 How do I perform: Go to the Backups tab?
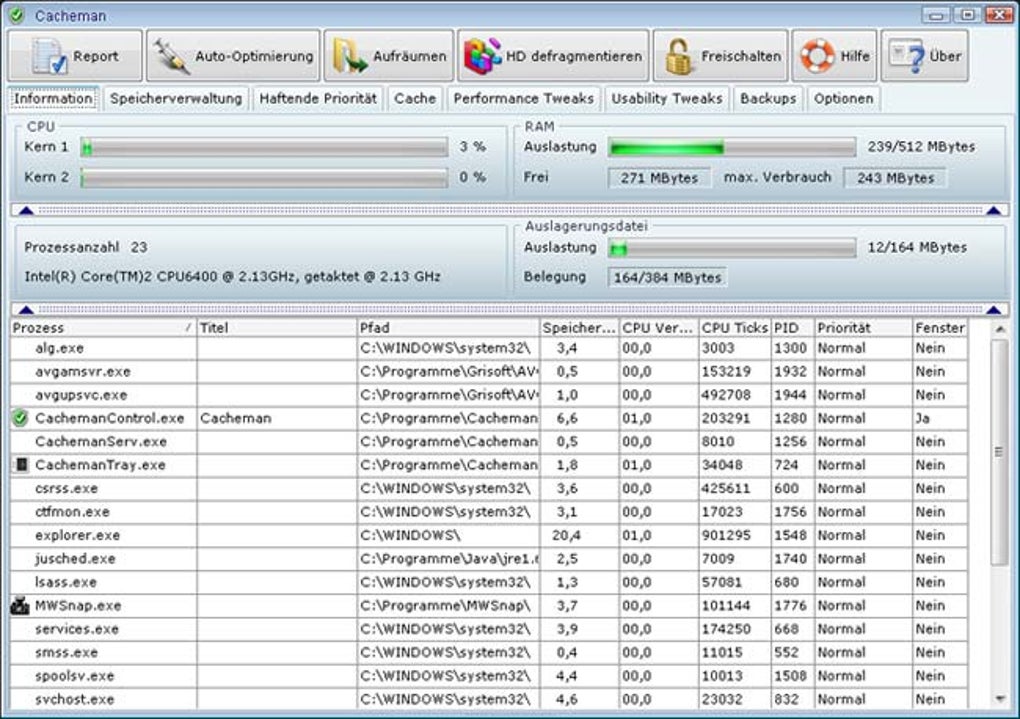click(768, 98)
